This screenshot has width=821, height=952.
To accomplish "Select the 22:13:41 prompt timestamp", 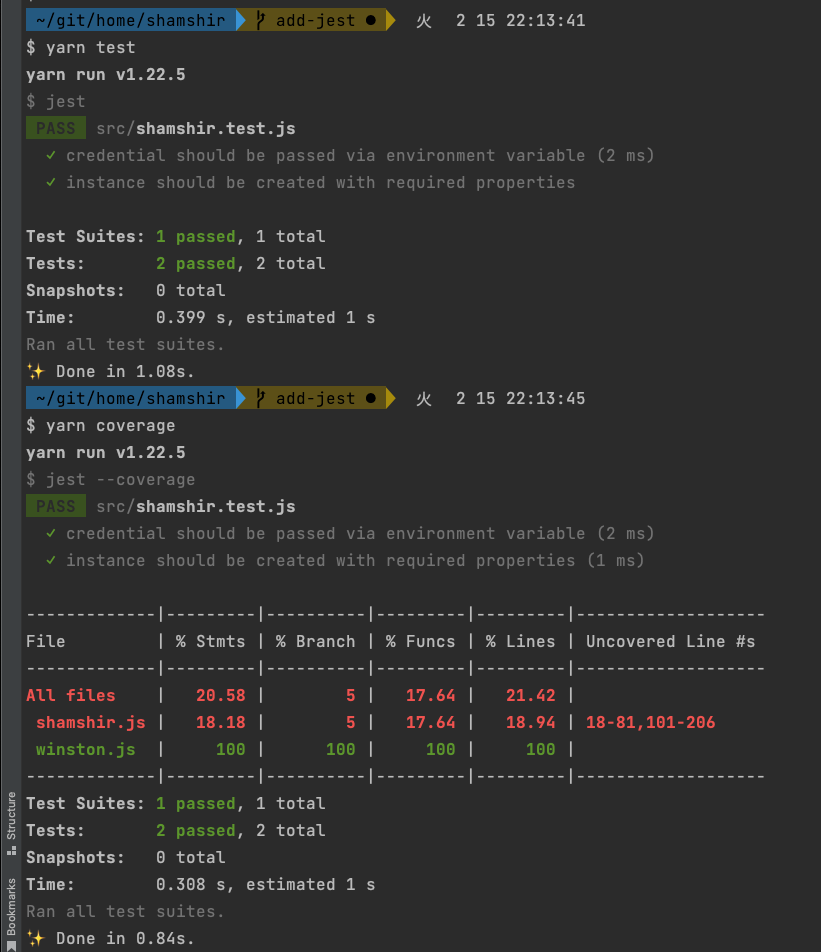I will (x=545, y=21).
